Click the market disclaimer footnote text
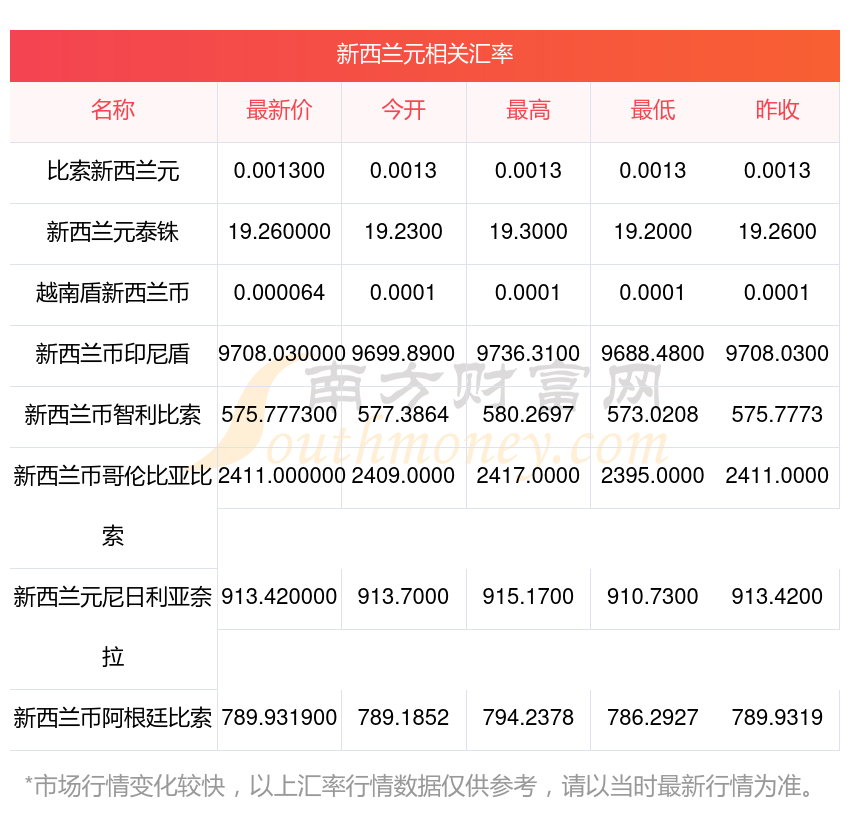Image resolution: width=850 pixels, height=817 pixels. (x=418, y=786)
